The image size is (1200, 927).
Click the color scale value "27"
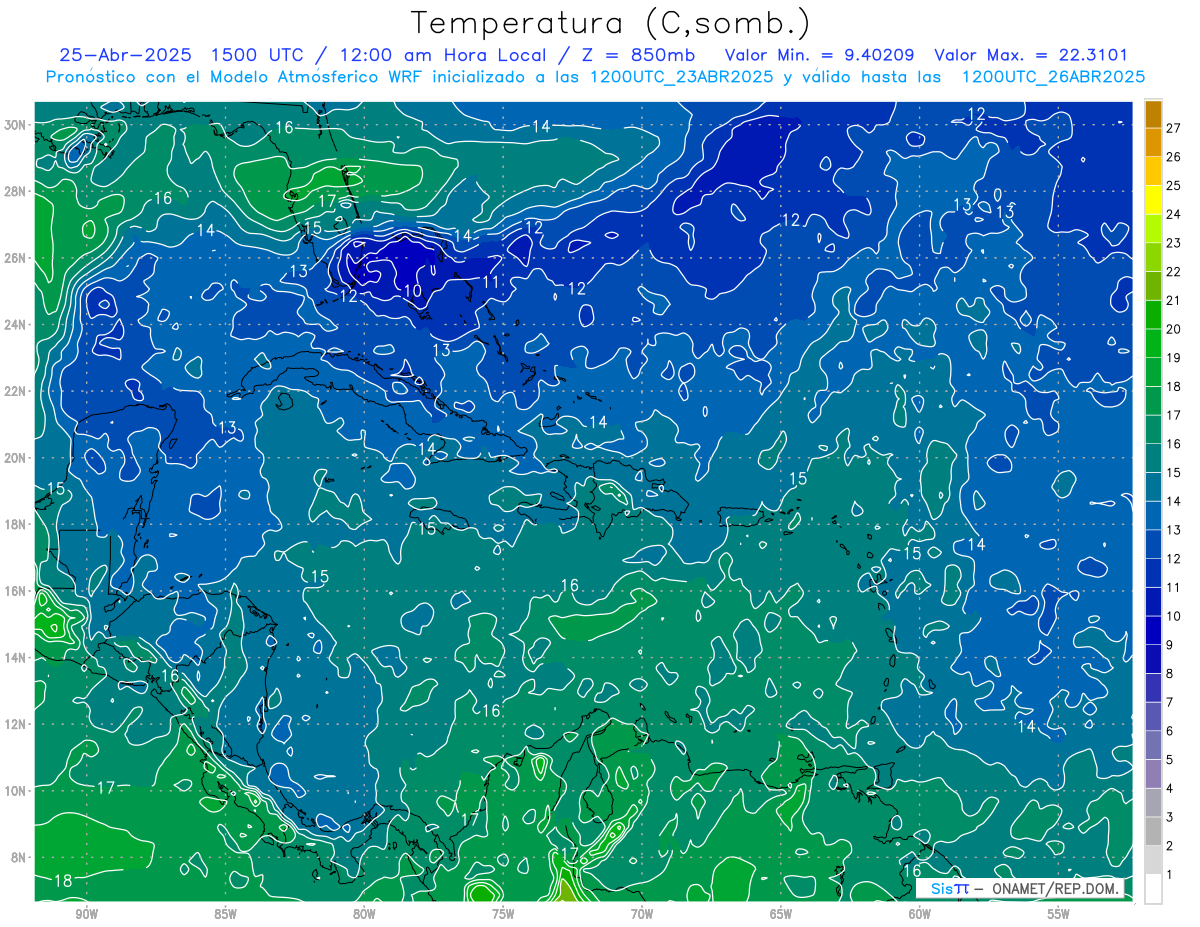[x=1173, y=127]
